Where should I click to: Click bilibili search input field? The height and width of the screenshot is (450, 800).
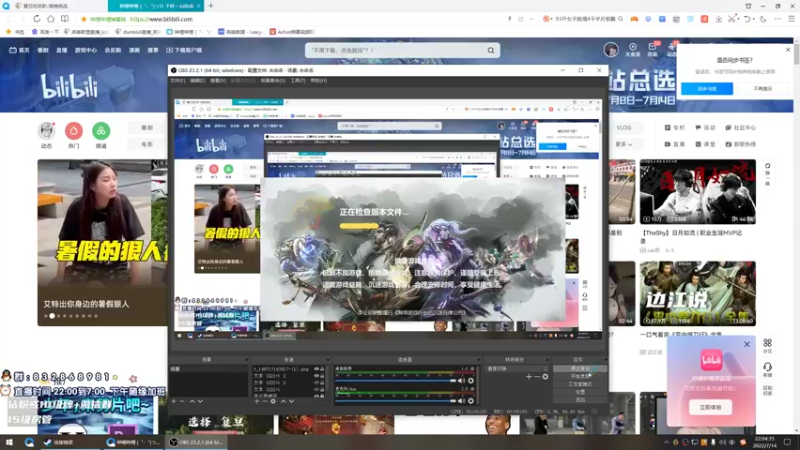[x=395, y=51]
